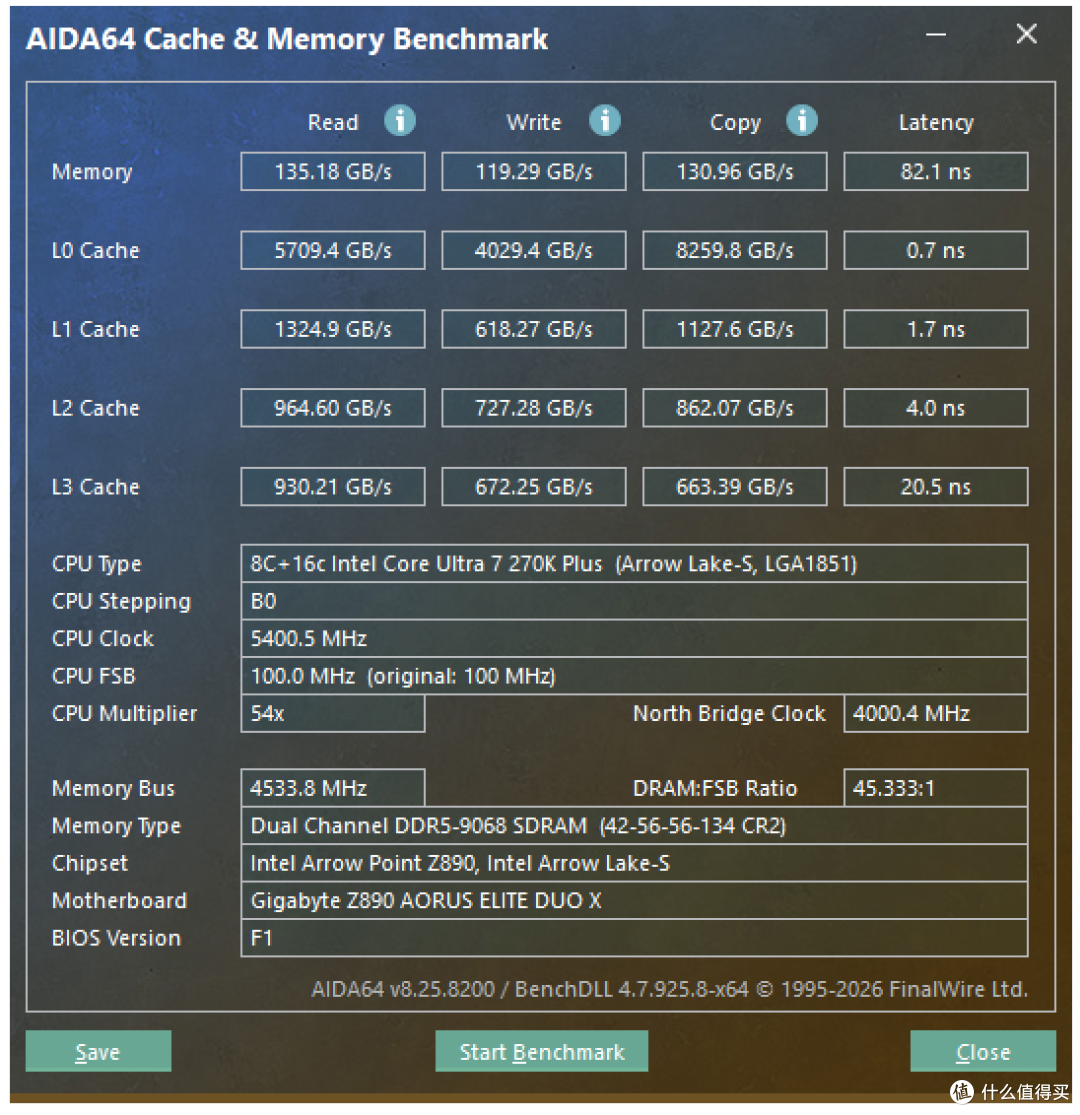Click the CPU Multiplier field 54x
The height and width of the screenshot is (1115, 1080).
(x=333, y=713)
